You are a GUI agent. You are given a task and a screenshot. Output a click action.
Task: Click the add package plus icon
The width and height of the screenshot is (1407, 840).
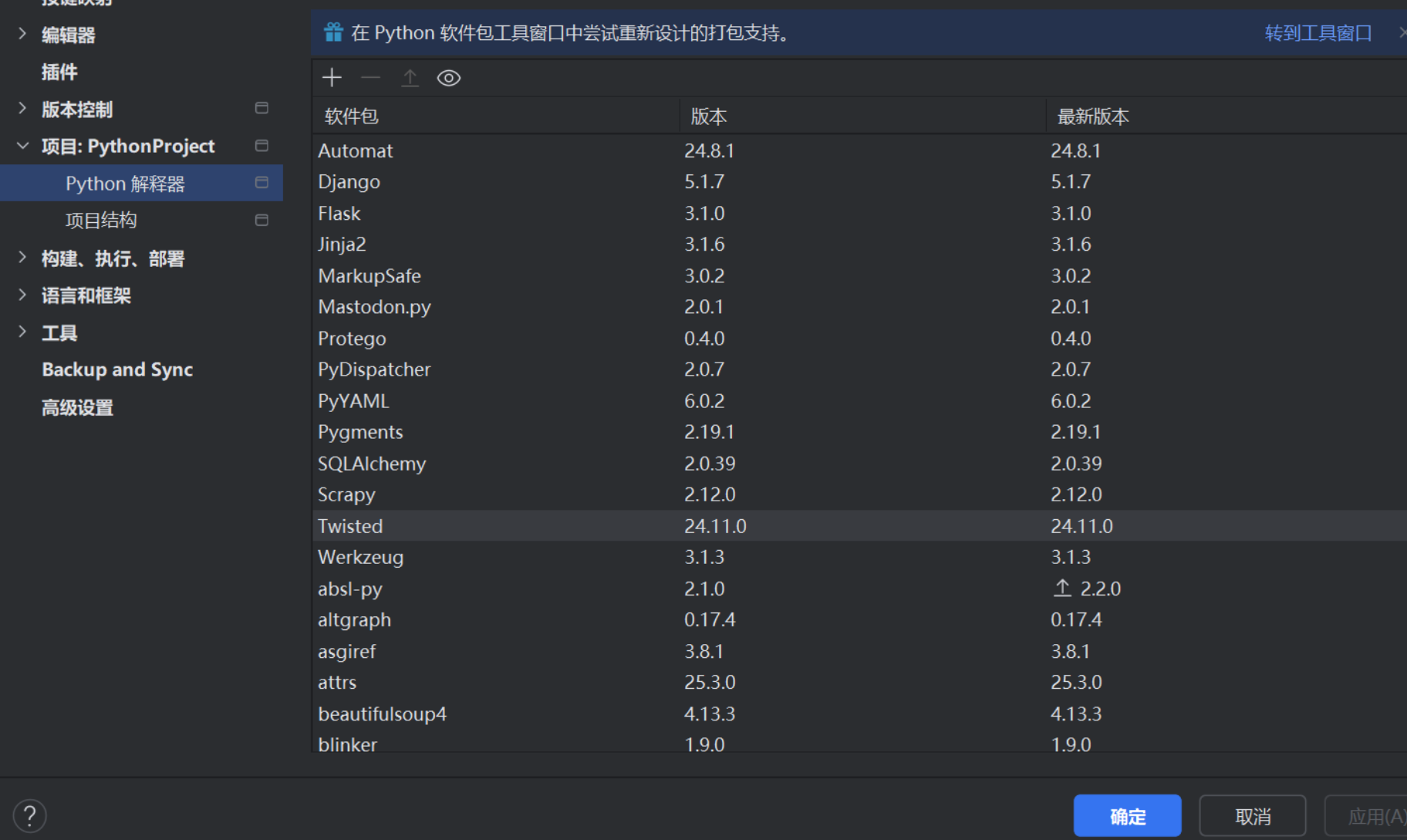(x=332, y=78)
